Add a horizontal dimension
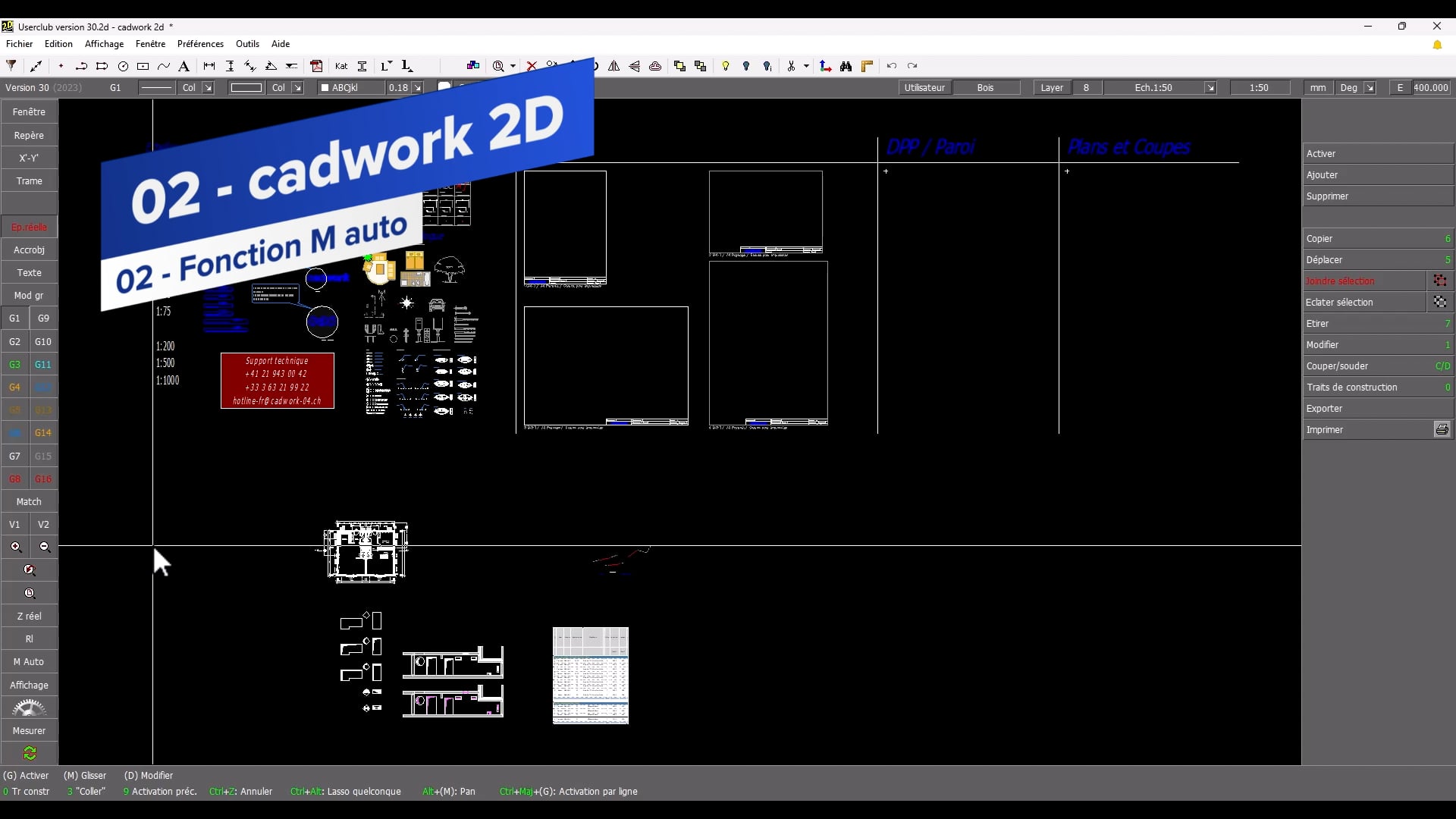 [x=209, y=66]
